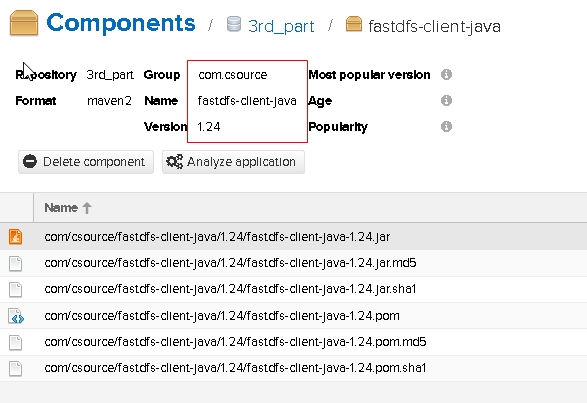
Task: Select fastdfs-client-java-1.24.pom.md5 row
Action: (294, 342)
